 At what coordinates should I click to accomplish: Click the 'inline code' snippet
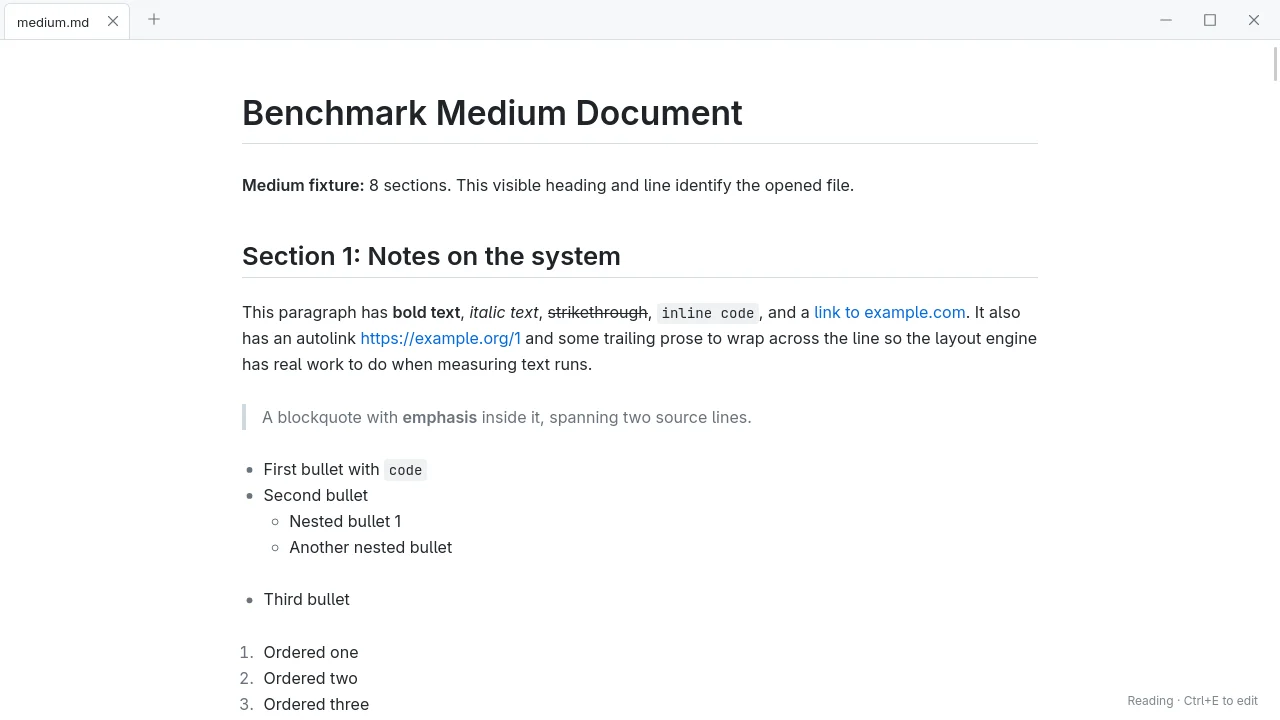click(x=708, y=313)
